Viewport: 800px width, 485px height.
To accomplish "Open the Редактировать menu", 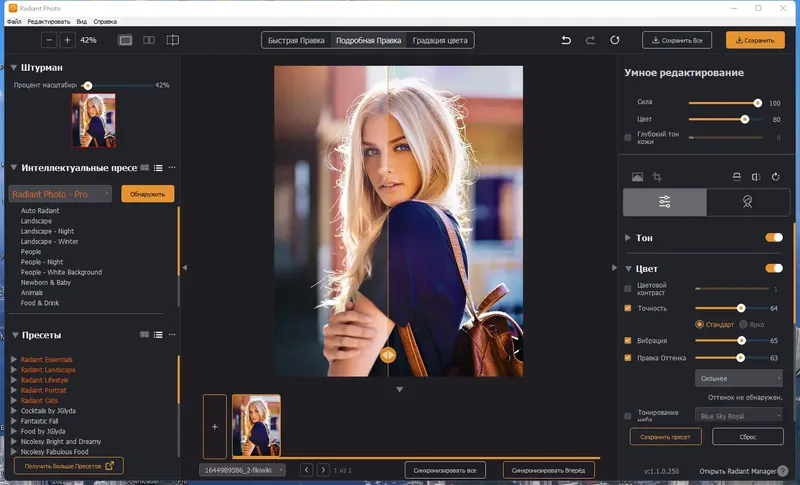I will (x=48, y=21).
